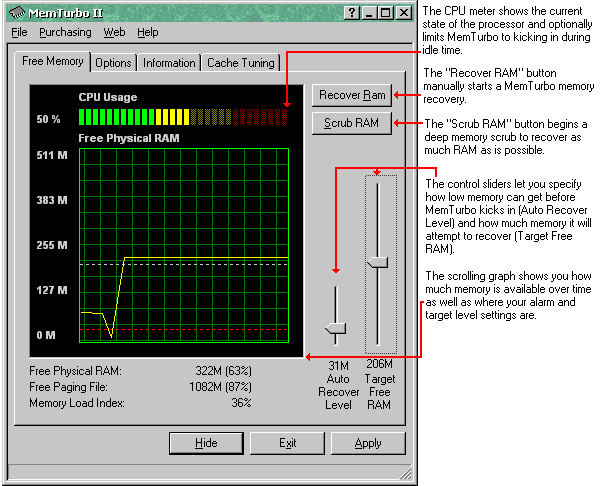Screen dimensions: 604x486
Task: Click the 36% Memory Load Index value
Action: point(241,403)
